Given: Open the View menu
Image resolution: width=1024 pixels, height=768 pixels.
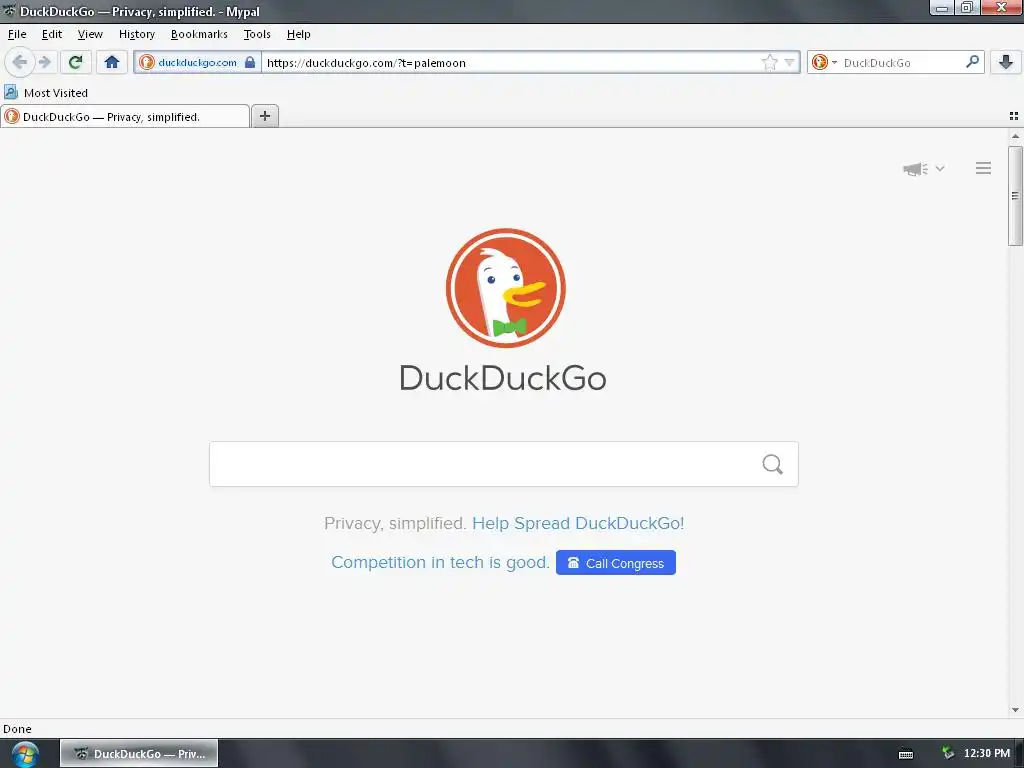Looking at the screenshot, I should click(x=90, y=34).
